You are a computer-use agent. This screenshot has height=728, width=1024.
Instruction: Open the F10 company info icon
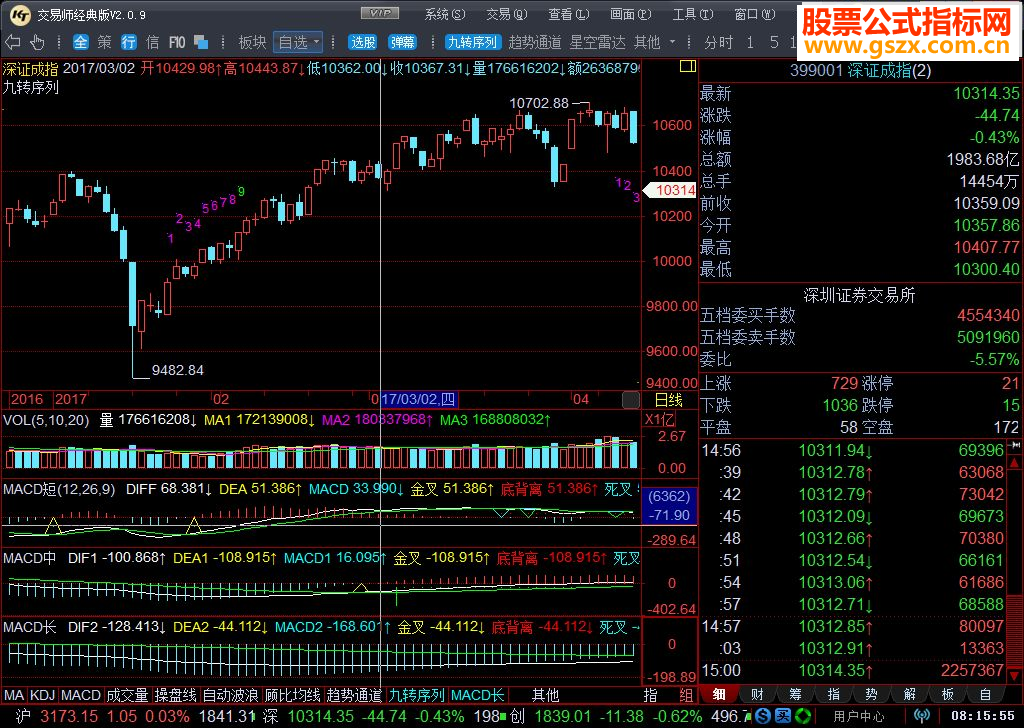point(177,42)
